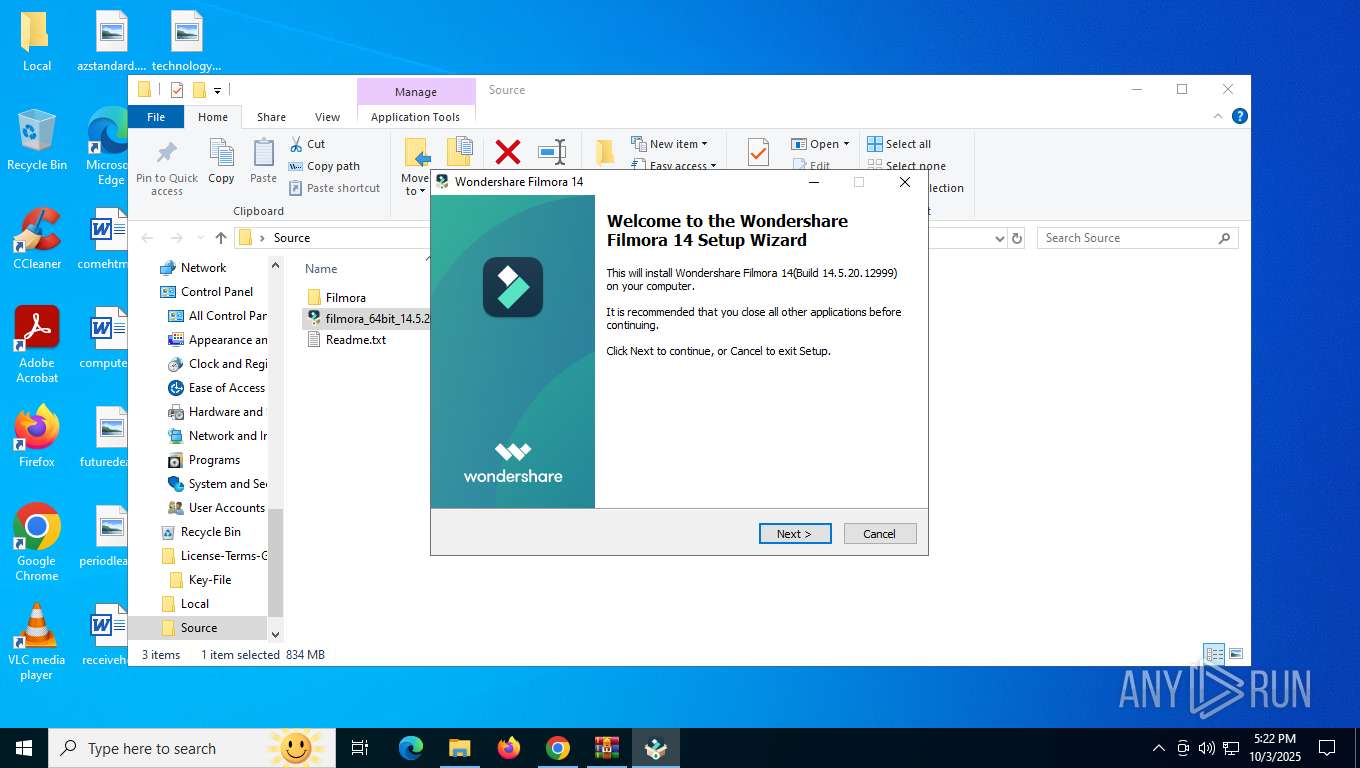1360x768 pixels.
Task: Click the Refresh button in address bar
Action: (1017, 238)
